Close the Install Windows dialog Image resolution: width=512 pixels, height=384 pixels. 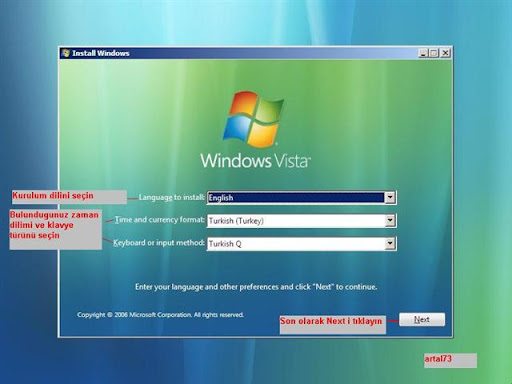click(445, 53)
